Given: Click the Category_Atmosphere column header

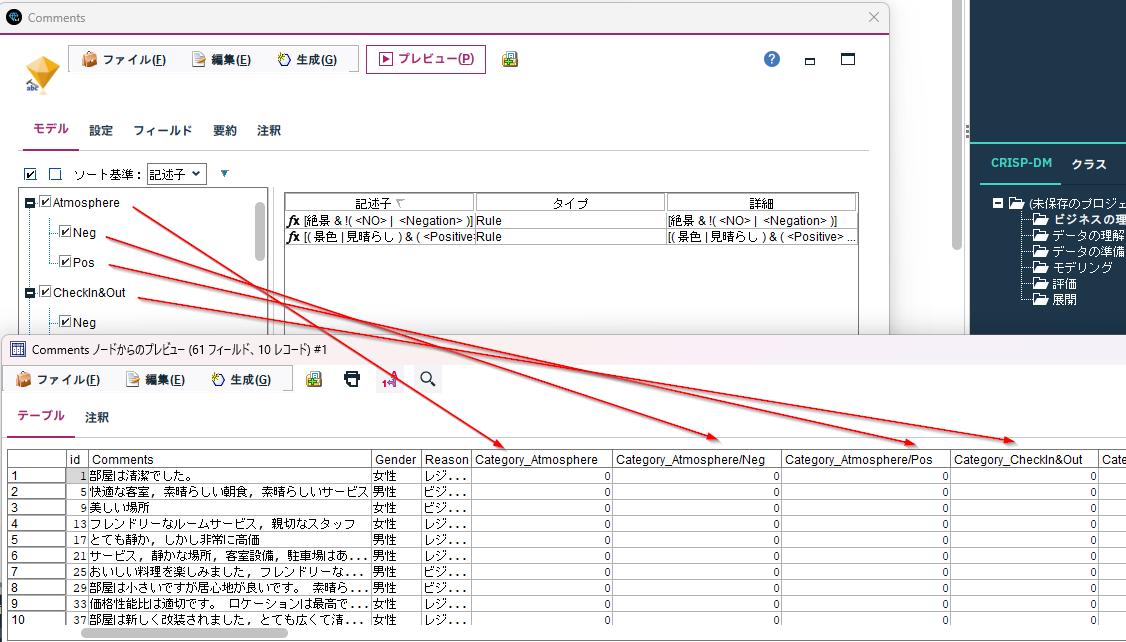Looking at the screenshot, I should coord(541,460).
